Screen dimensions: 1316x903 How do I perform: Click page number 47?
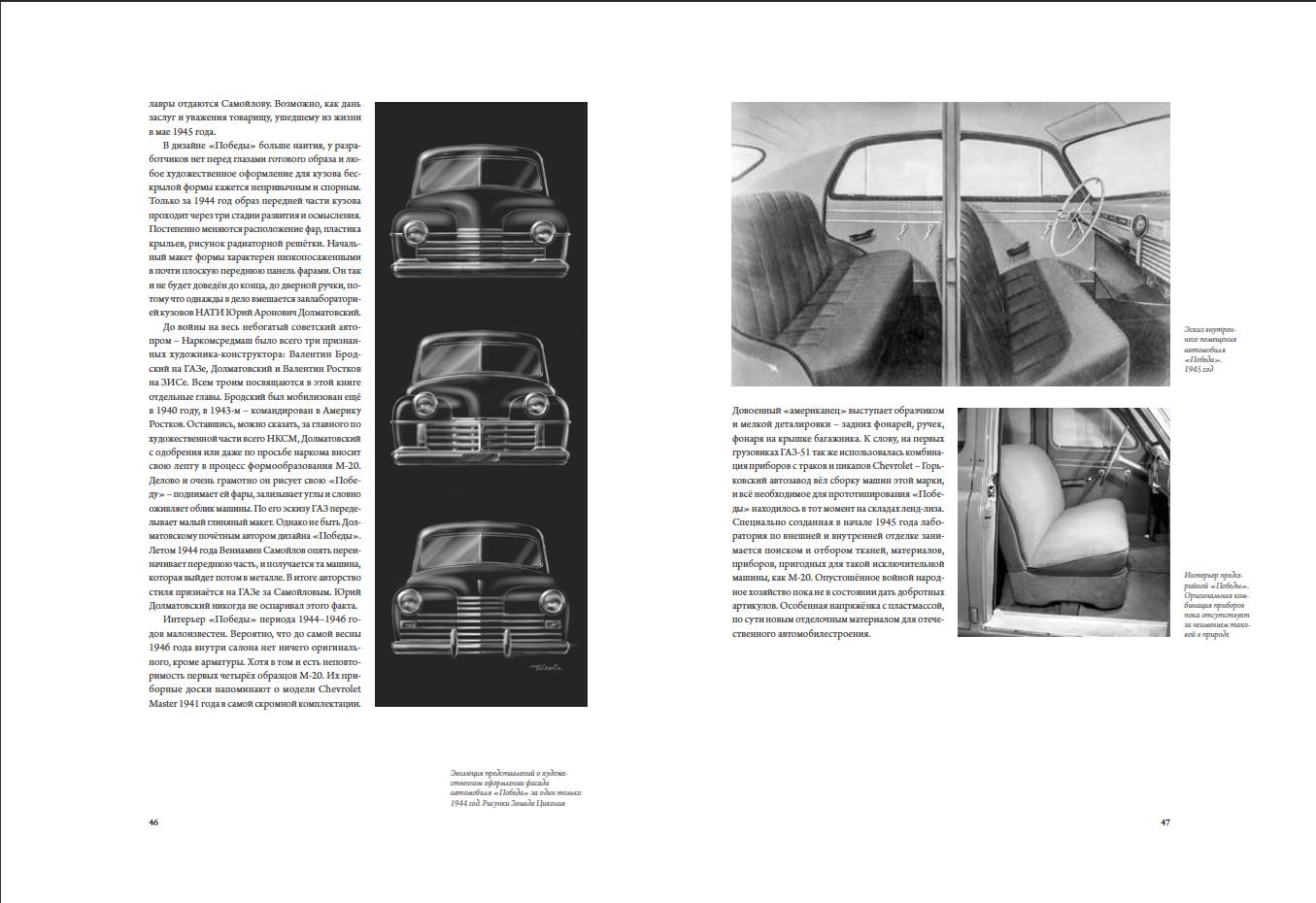(x=1164, y=822)
